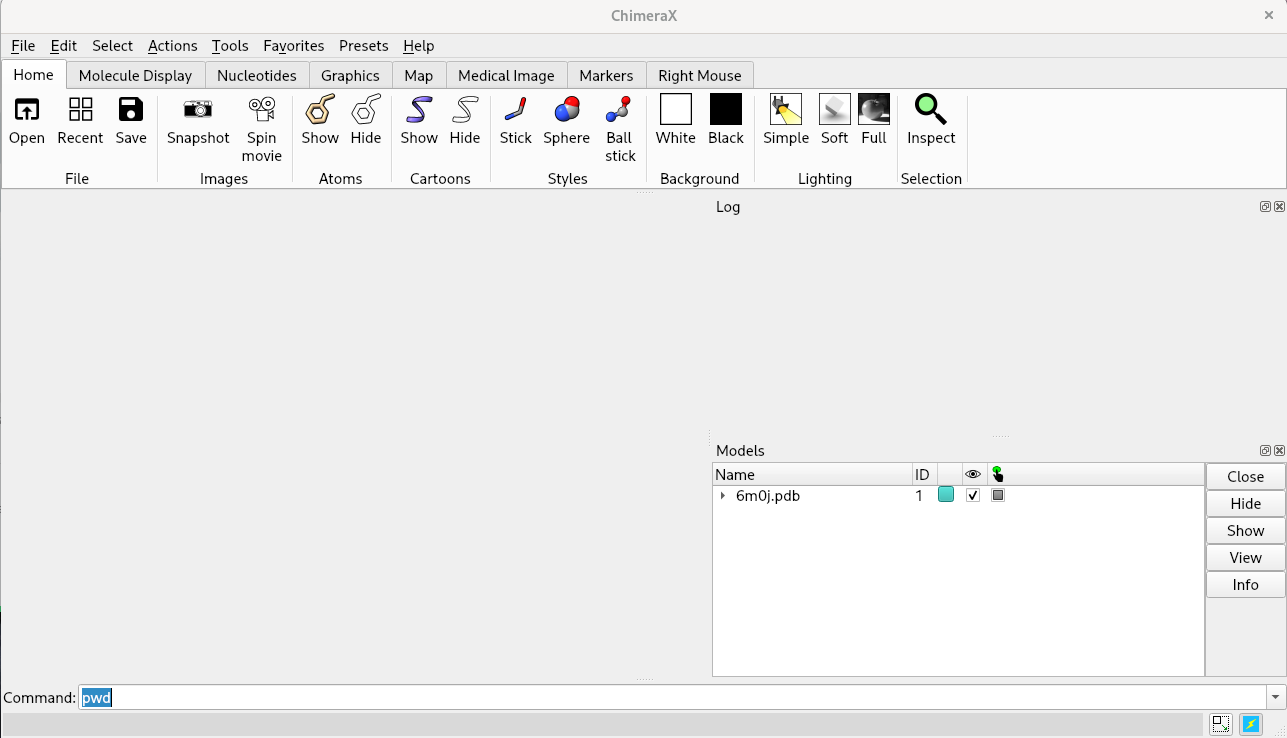
Task: Click the Info button in Models panel
Action: coord(1245,585)
